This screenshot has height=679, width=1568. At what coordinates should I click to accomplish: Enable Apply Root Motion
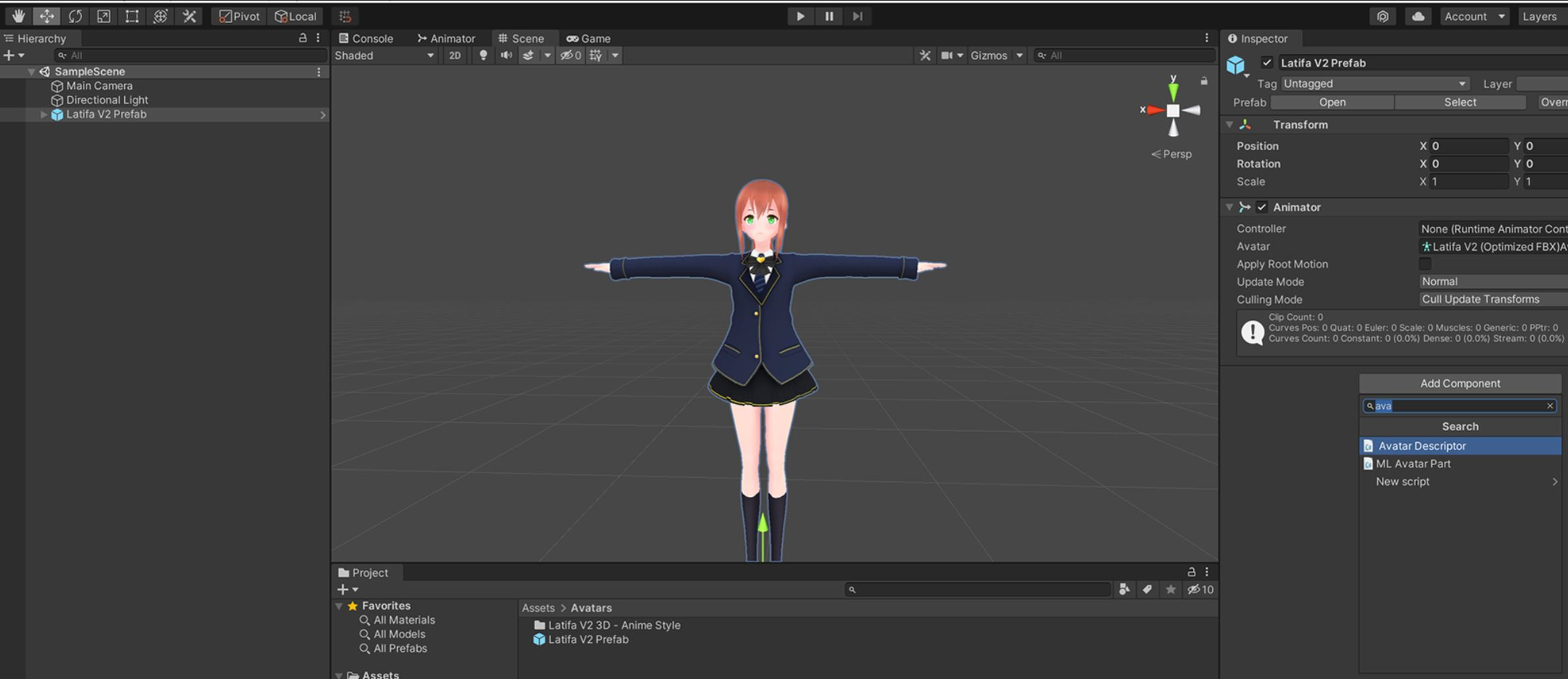[x=1425, y=264]
